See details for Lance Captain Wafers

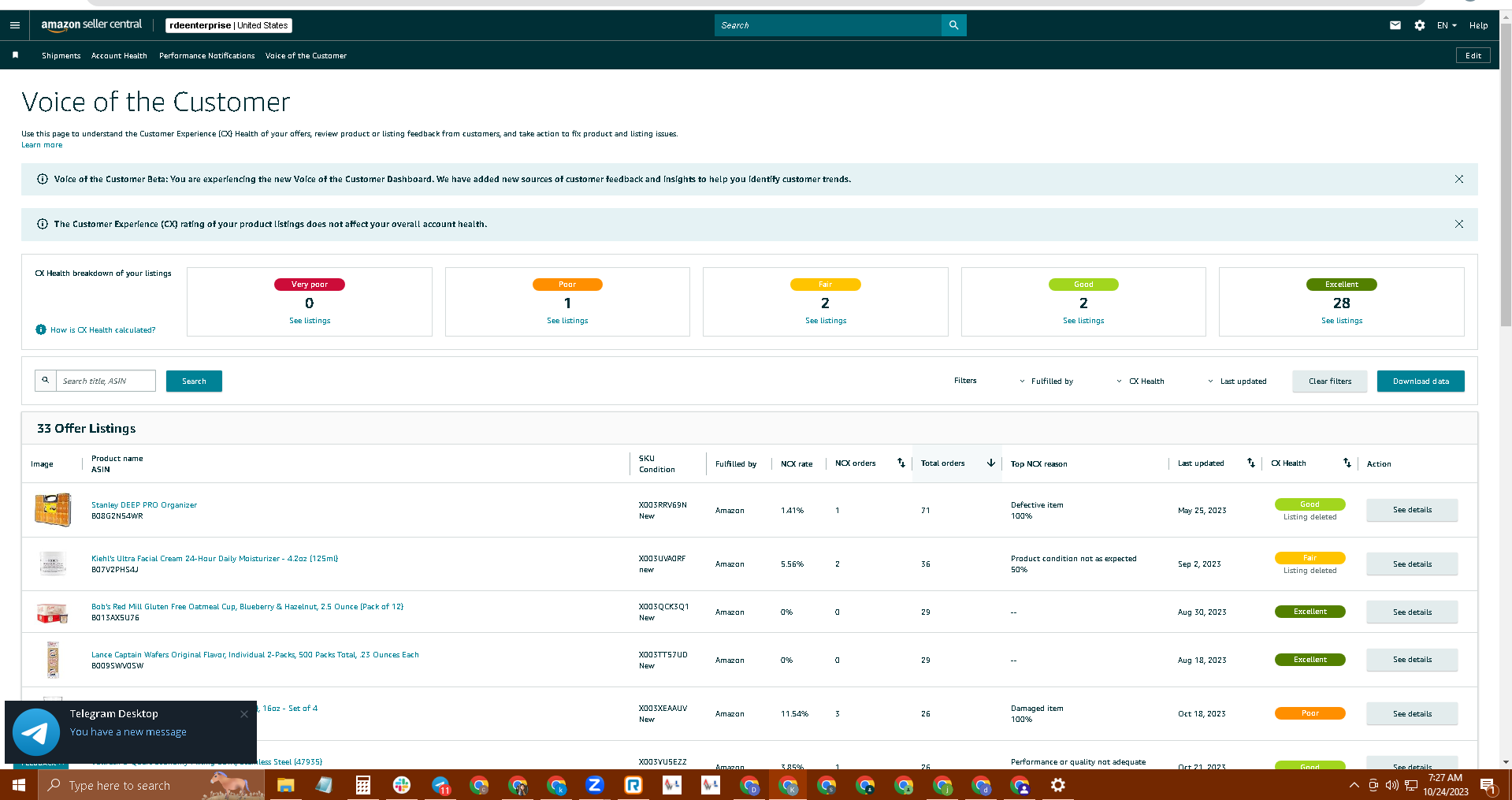point(1412,660)
